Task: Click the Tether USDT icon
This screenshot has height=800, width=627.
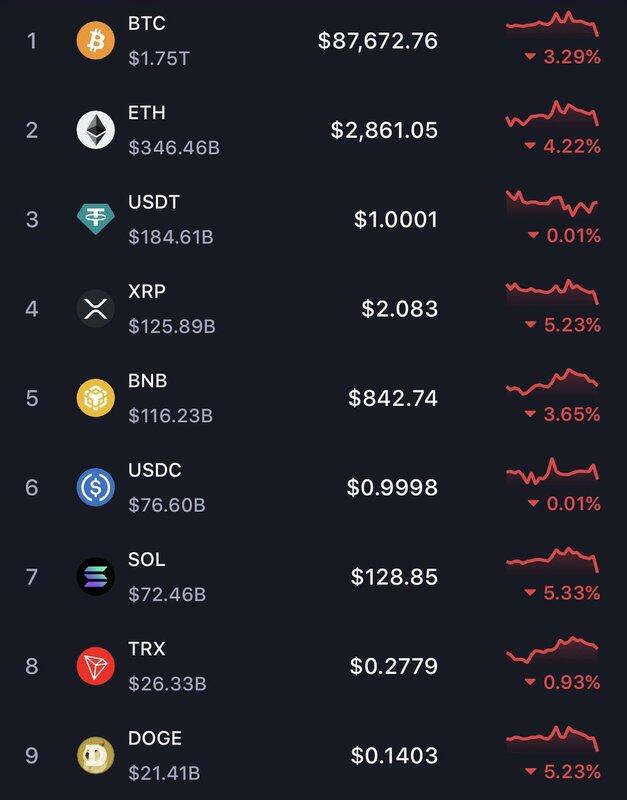Action: pyautogui.click(x=96, y=219)
